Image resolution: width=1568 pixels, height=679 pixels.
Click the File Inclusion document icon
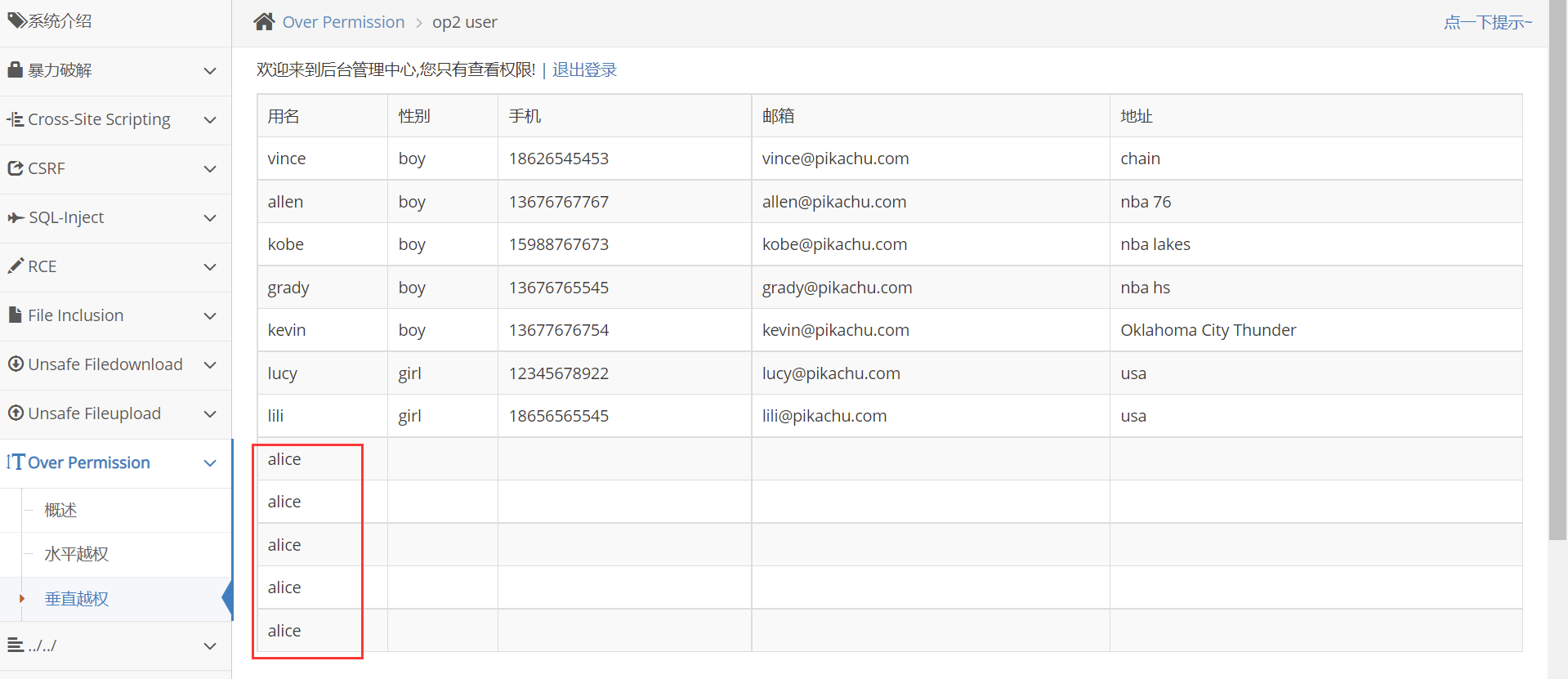pyautogui.click(x=15, y=315)
